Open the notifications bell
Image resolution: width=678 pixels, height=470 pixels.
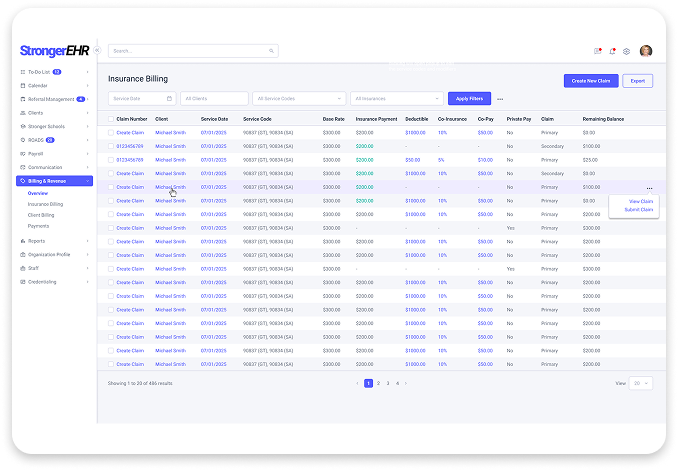(x=612, y=51)
